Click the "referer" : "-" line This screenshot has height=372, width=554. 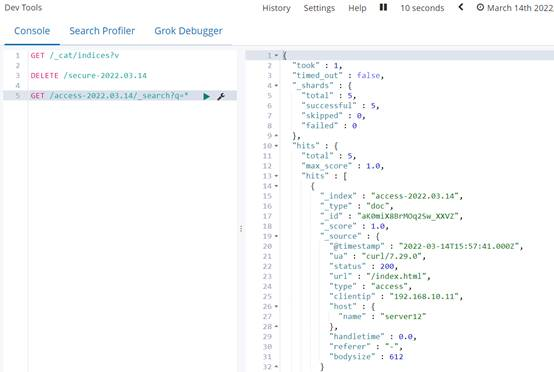pos(366,347)
